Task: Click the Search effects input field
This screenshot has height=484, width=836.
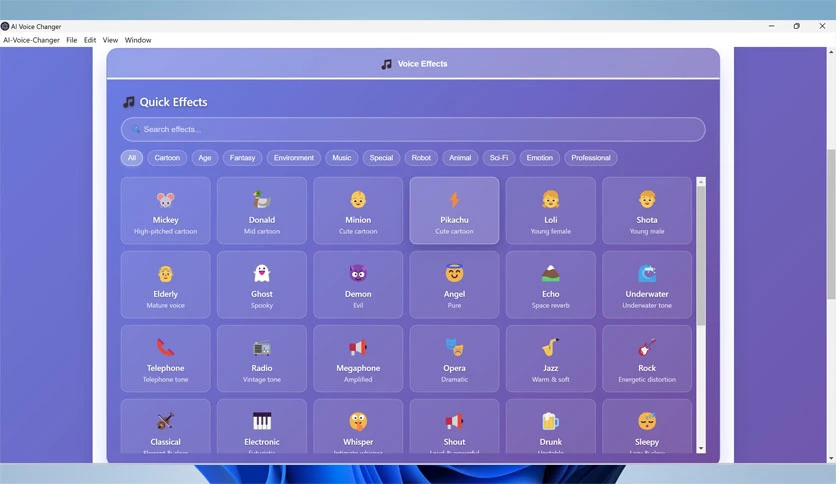Action: (413, 130)
